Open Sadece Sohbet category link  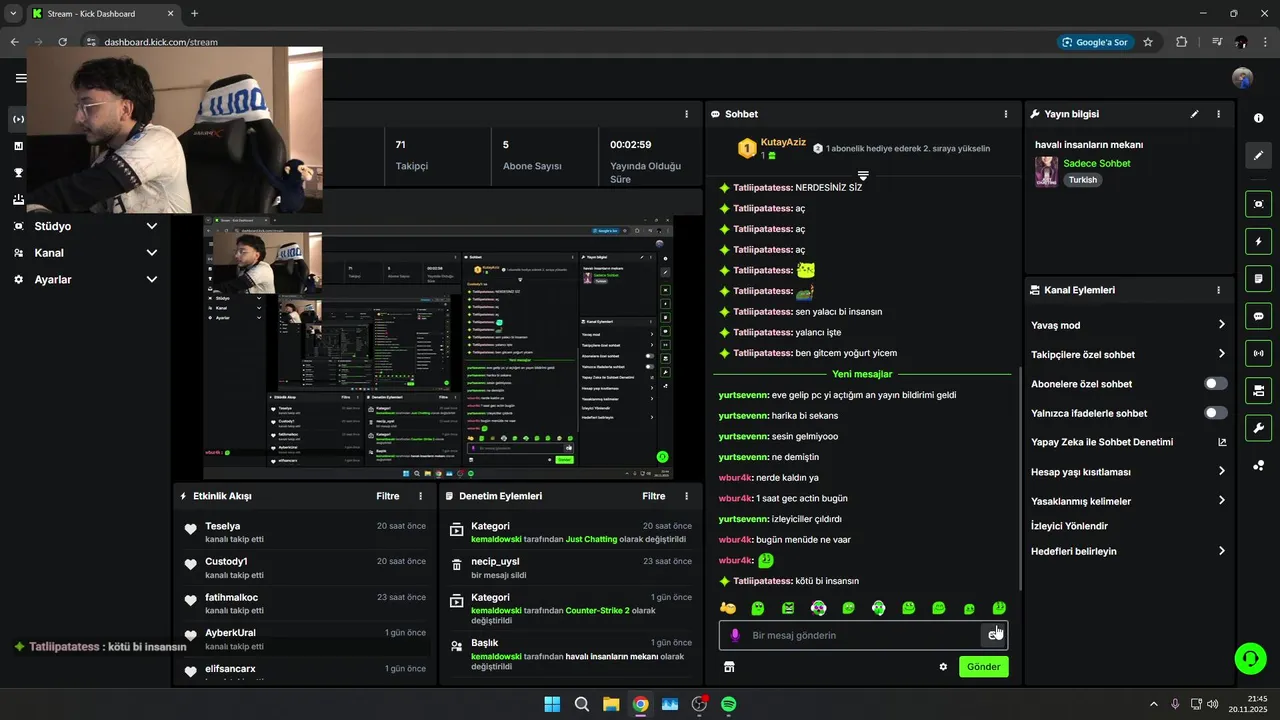tap(1097, 163)
